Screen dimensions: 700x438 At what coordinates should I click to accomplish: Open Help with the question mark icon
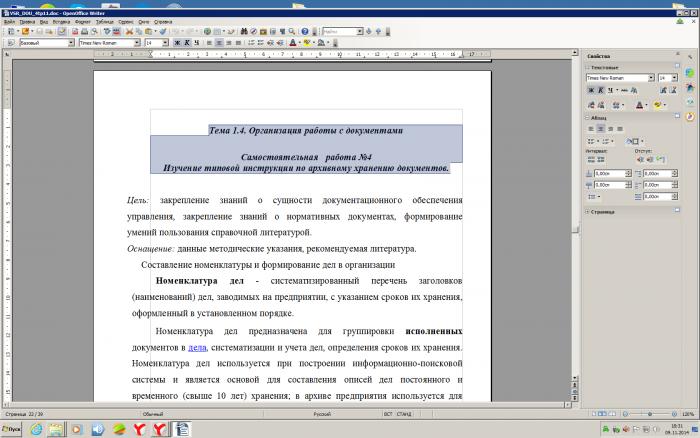click(304, 32)
